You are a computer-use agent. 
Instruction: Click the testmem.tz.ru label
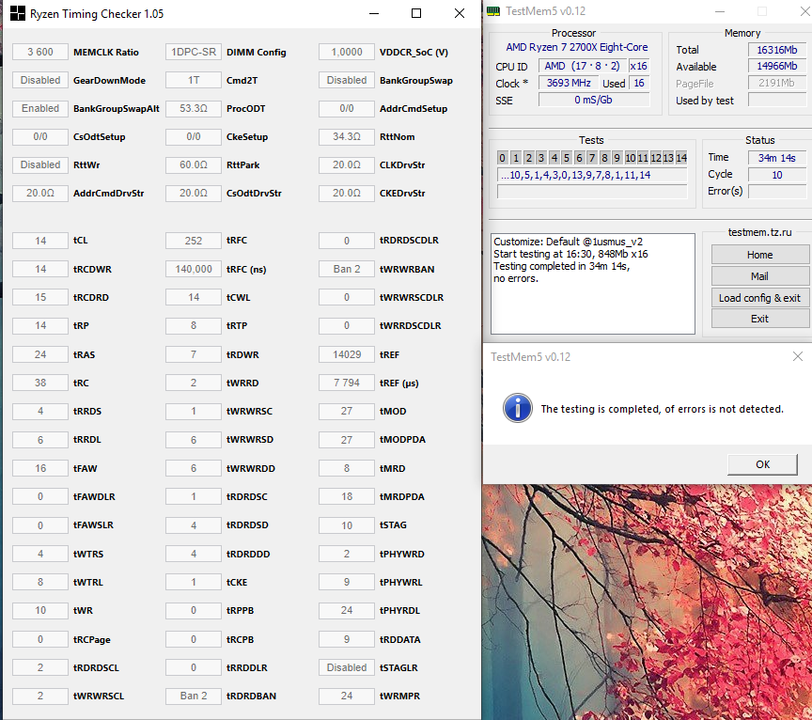point(760,232)
